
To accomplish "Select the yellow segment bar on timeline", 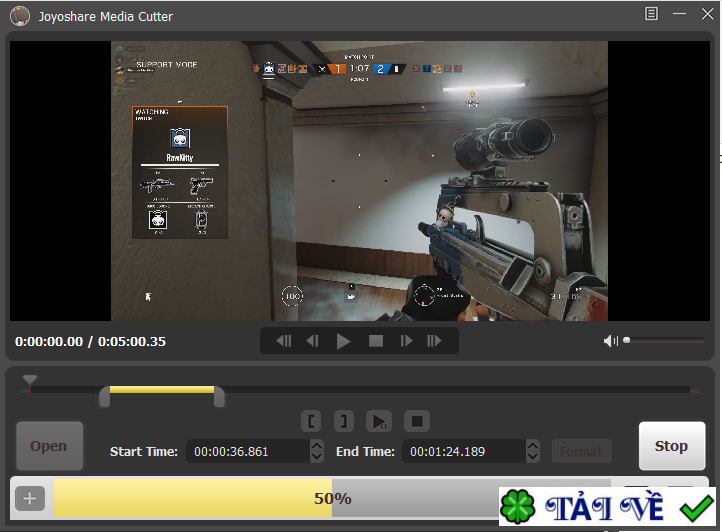I will click(x=162, y=390).
